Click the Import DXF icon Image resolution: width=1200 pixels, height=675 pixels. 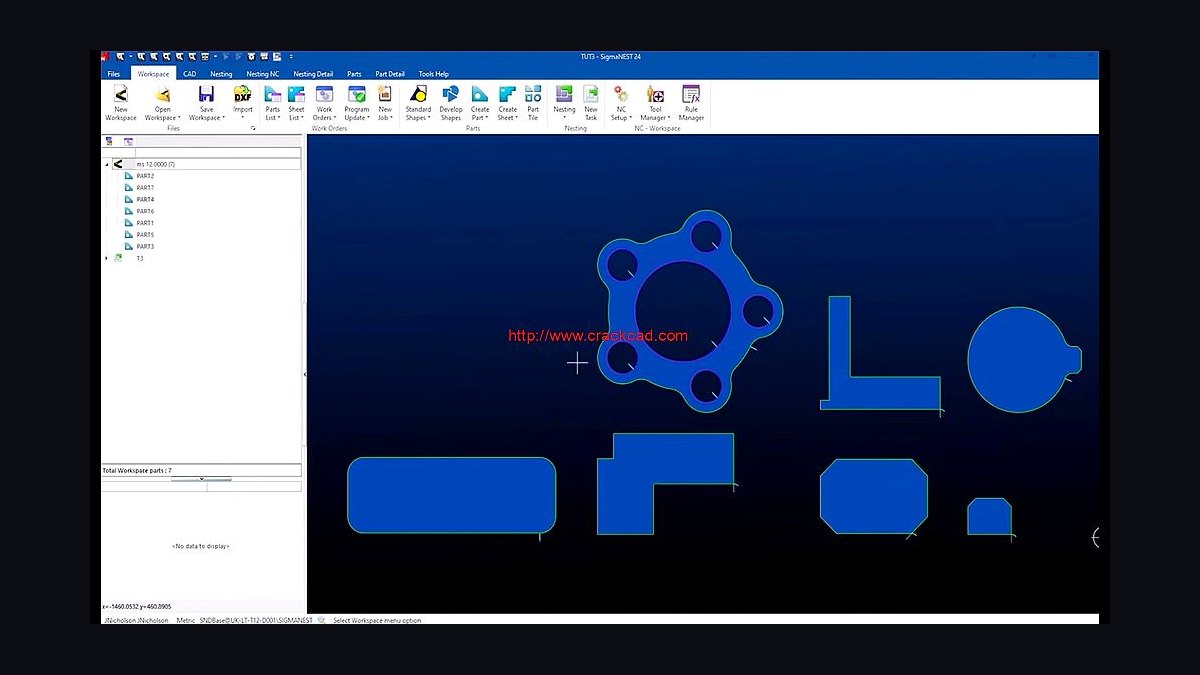[243, 94]
